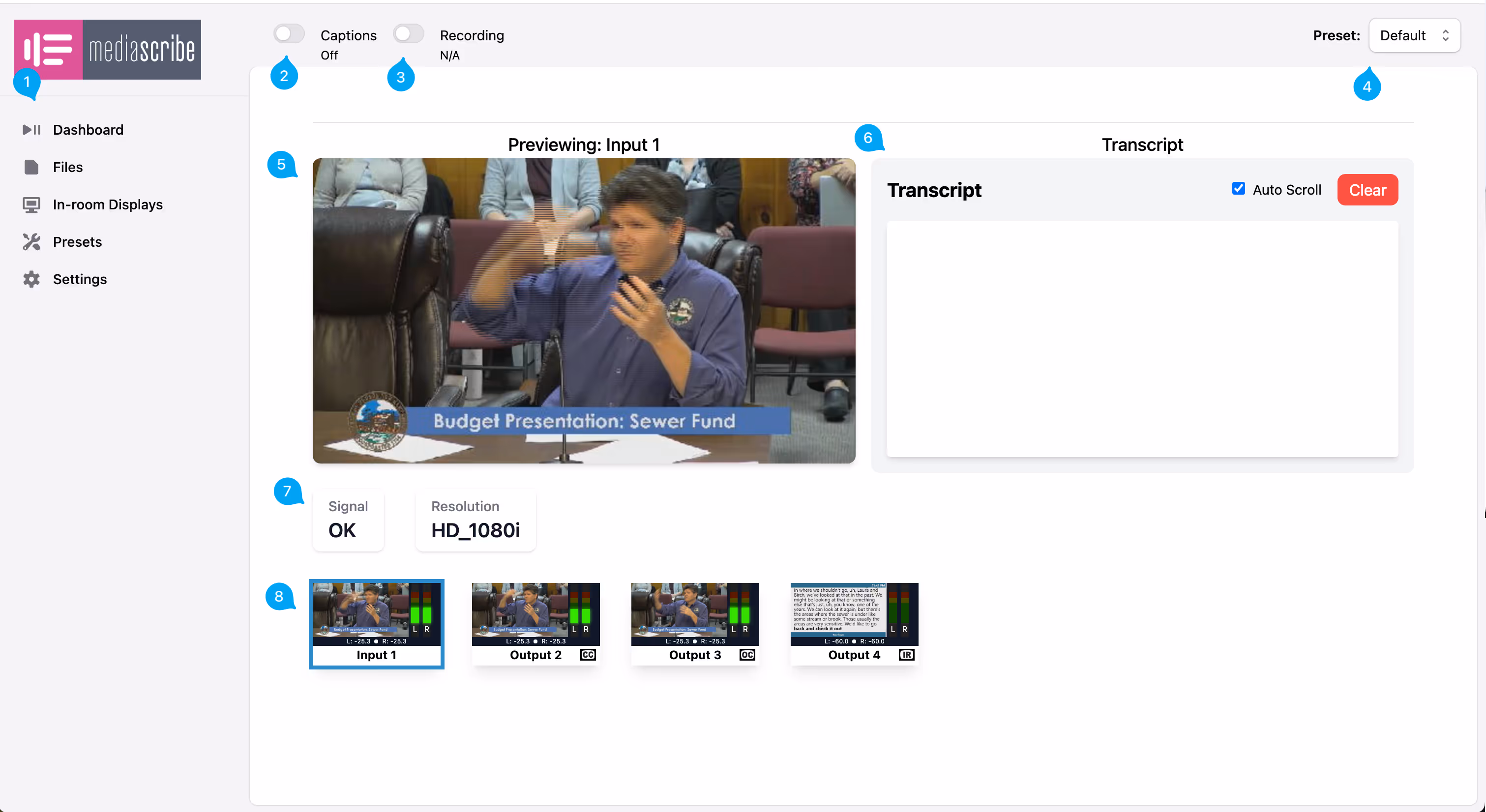Click the In-room Displays monitor icon

pyautogui.click(x=32, y=204)
